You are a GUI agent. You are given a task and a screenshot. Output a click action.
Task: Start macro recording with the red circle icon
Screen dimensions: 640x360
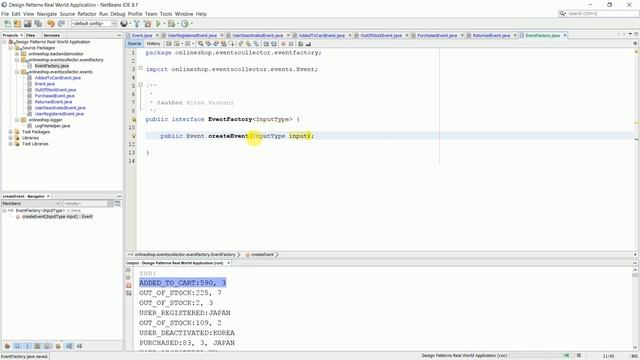(x=283, y=44)
